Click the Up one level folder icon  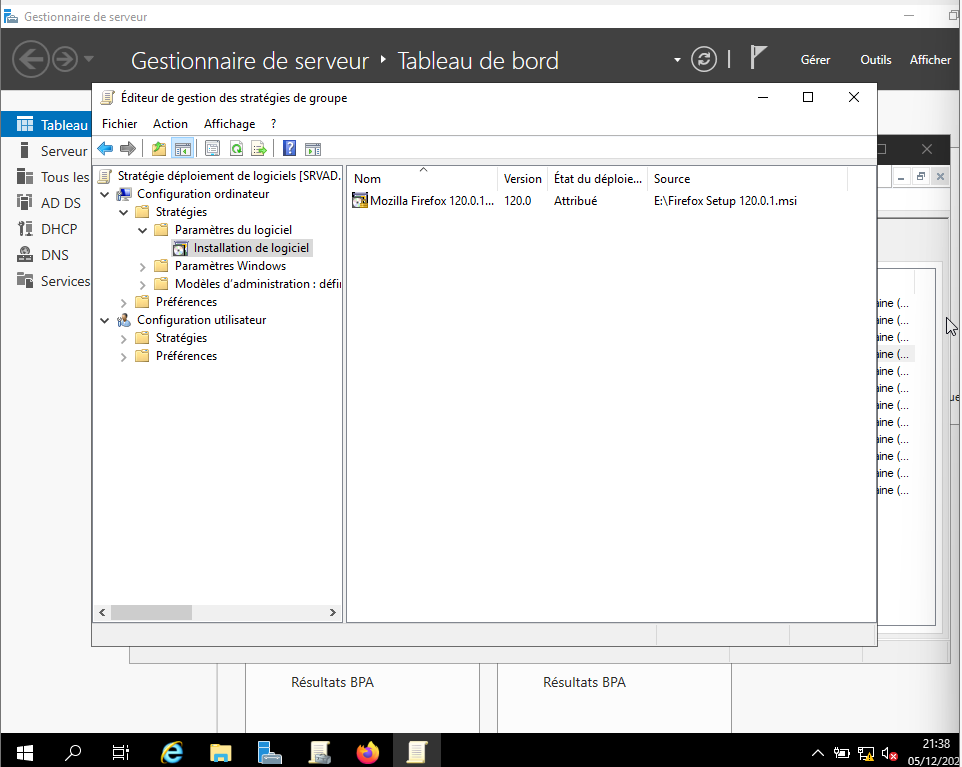pos(159,149)
